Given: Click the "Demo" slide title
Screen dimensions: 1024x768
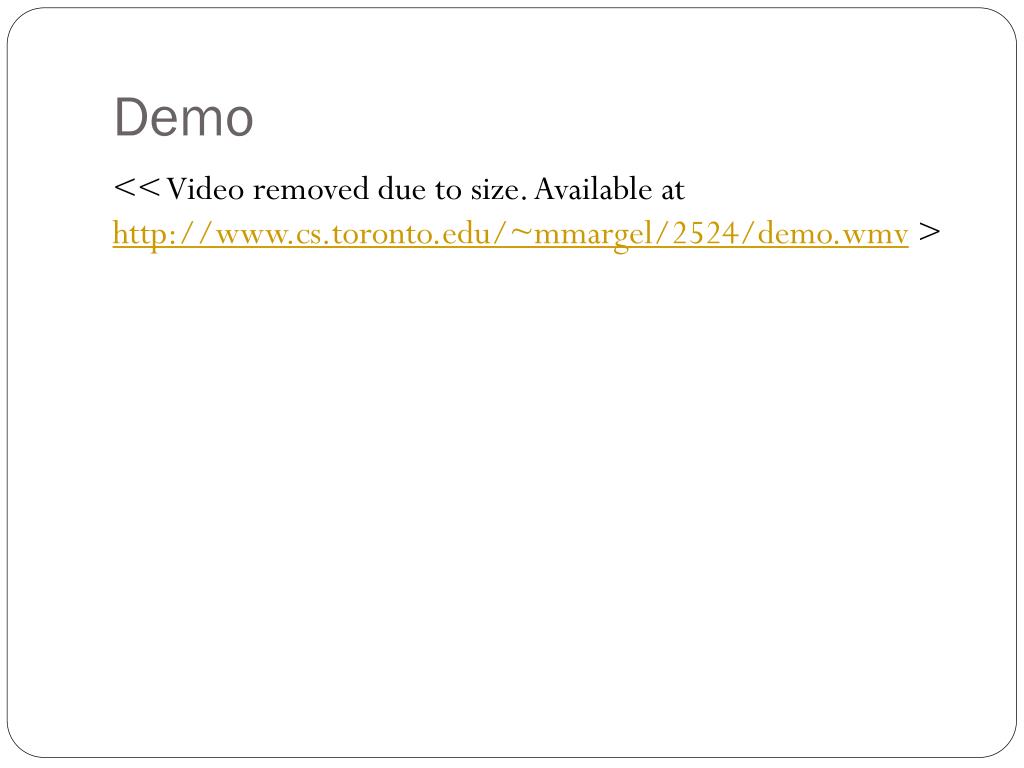Looking at the screenshot, I should click(184, 118).
